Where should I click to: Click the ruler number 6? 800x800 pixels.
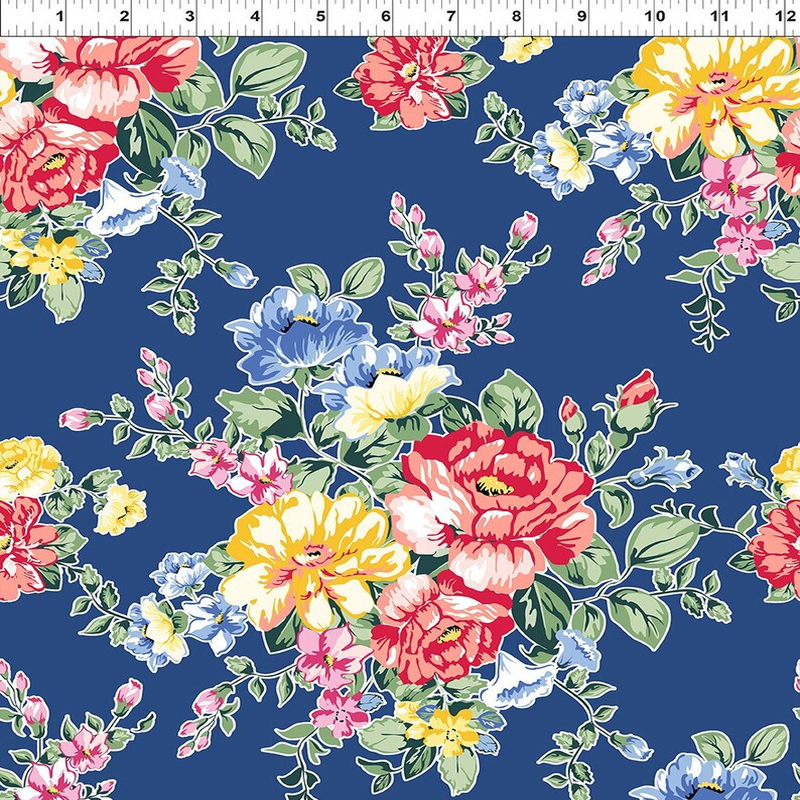click(x=386, y=16)
